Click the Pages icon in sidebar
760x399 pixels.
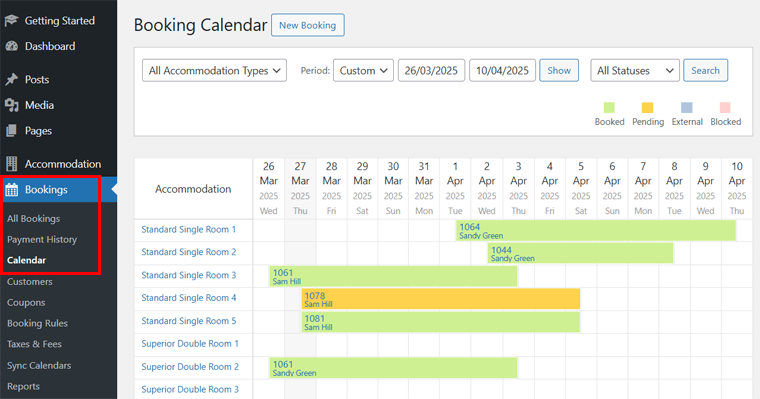(11, 130)
